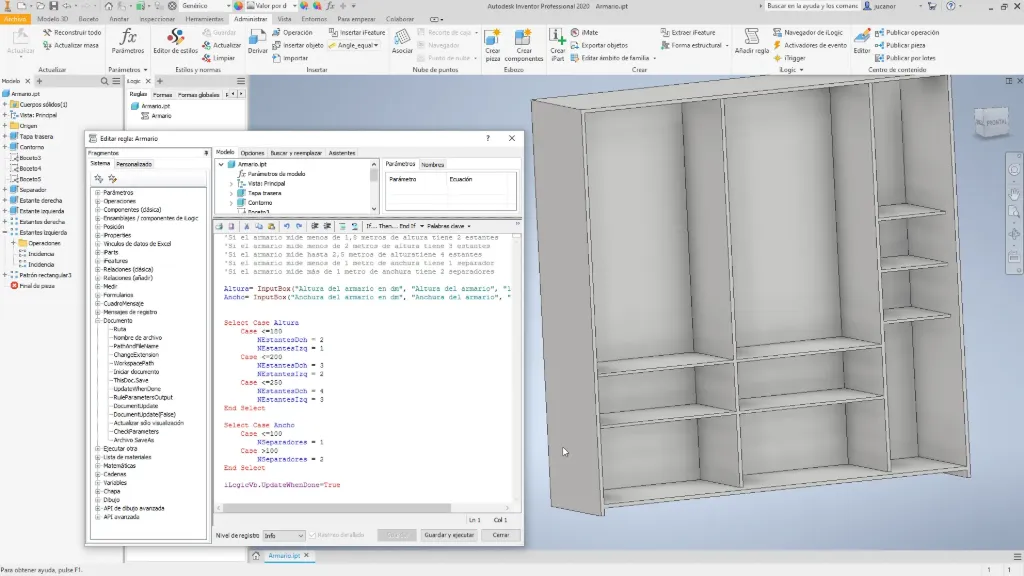Toggle the Rastreo detallado checkbox

tap(313, 535)
